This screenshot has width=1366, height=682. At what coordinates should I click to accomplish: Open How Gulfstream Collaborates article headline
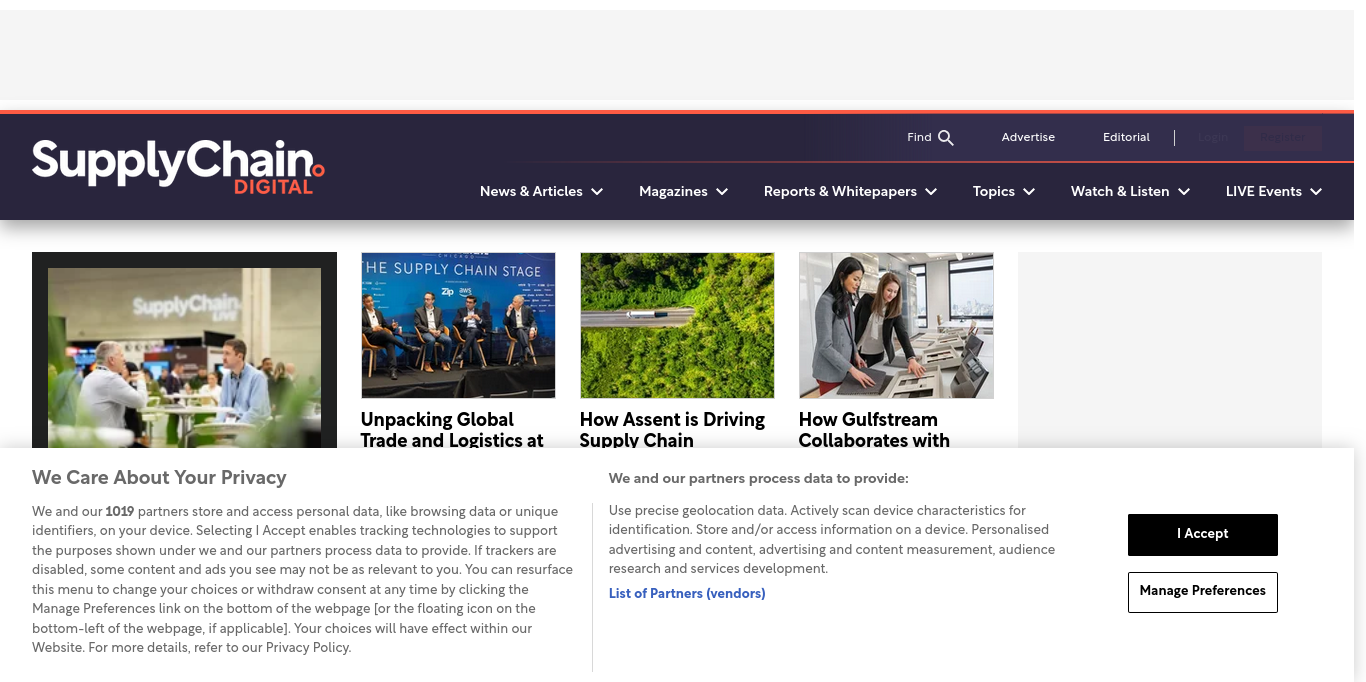(874, 429)
